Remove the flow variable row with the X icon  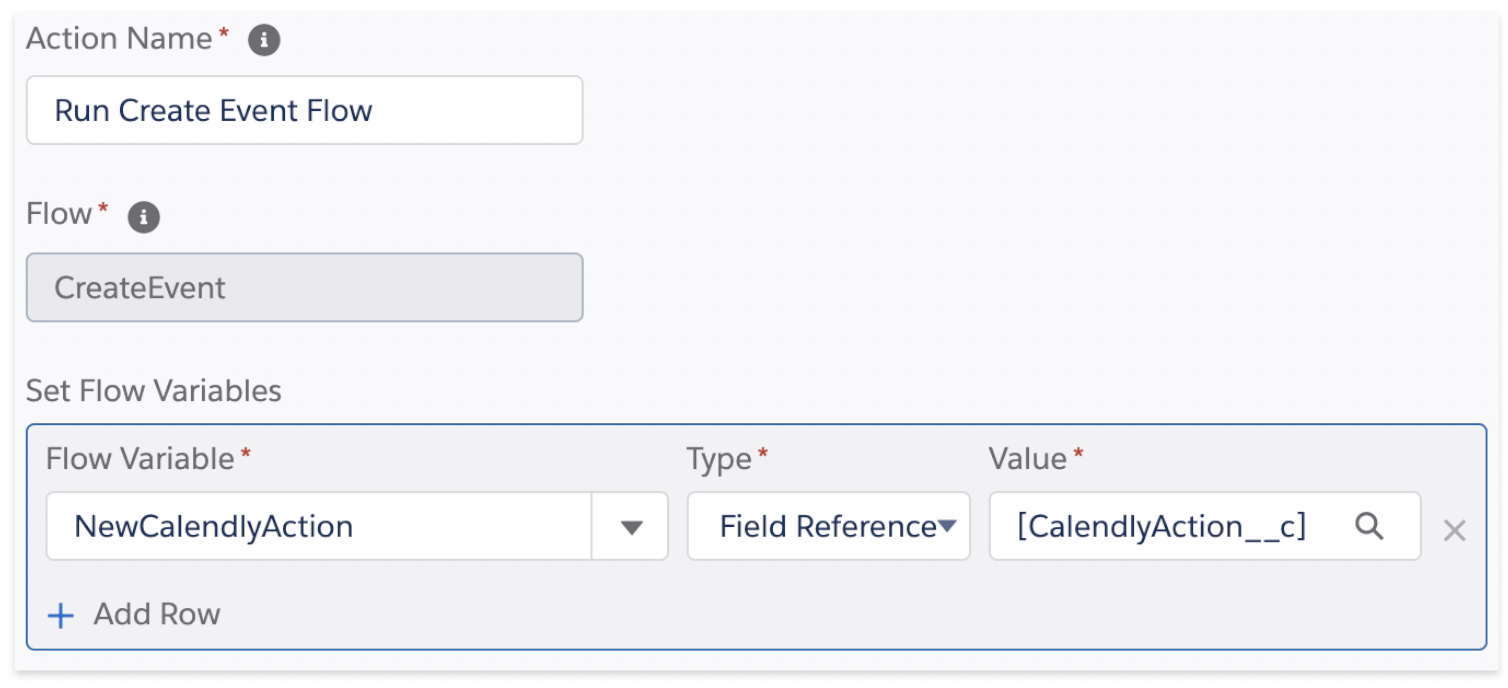point(1455,531)
